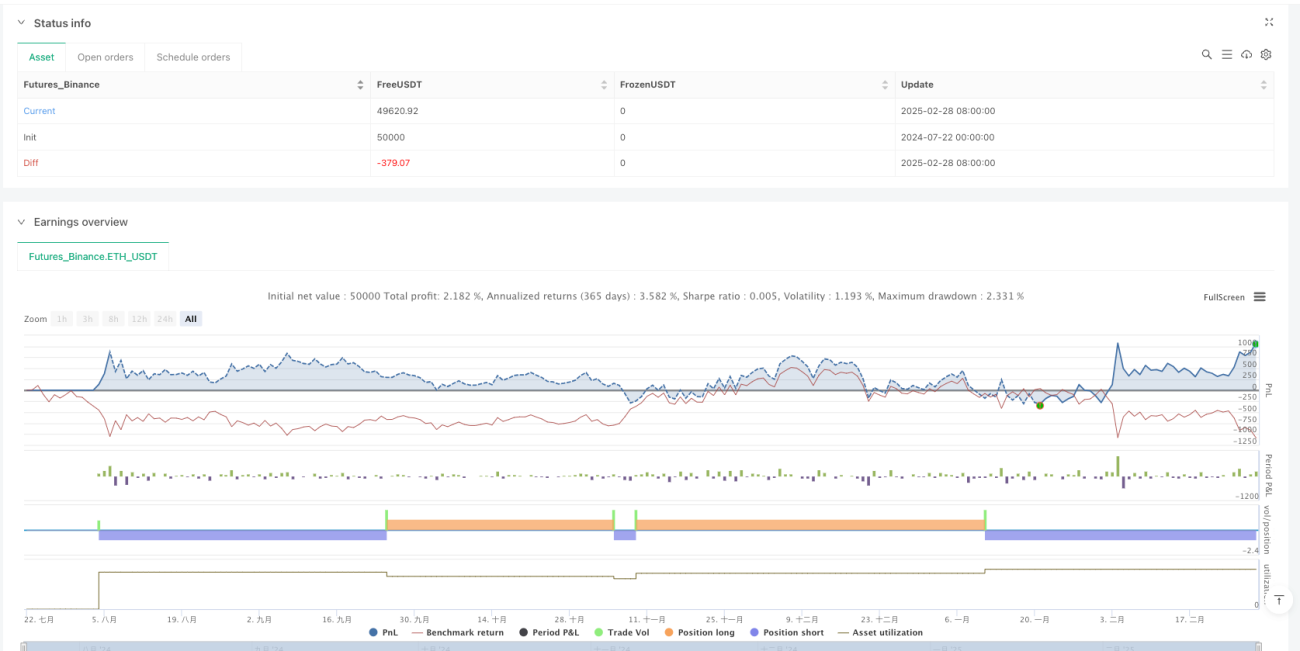Sort the Futures_Binance column
The height and width of the screenshot is (651, 1300).
(x=360, y=85)
